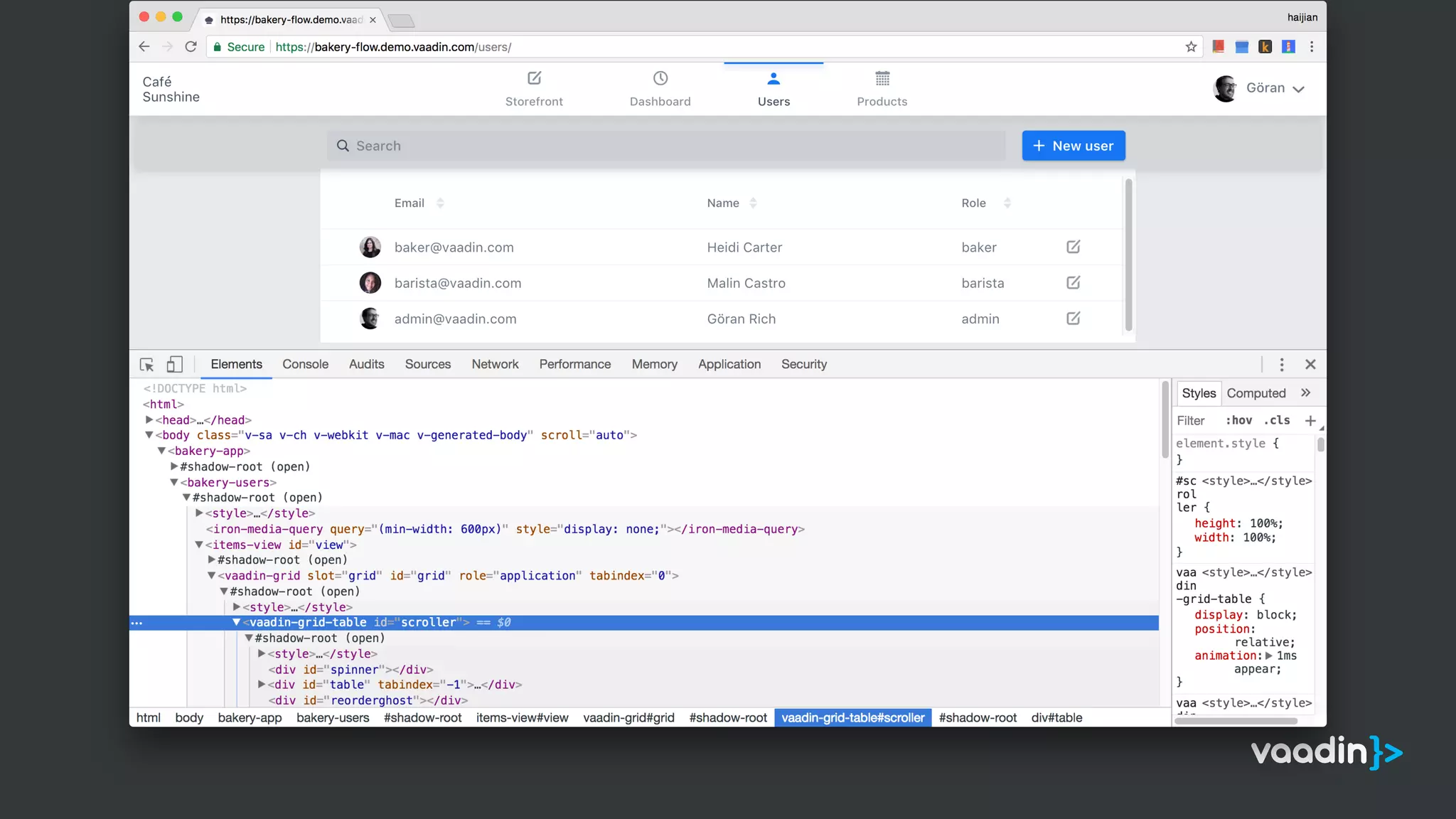This screenshot has height=819, width=1456.
Task: Toggle sort order on Email column
Action: click(440, 203)
